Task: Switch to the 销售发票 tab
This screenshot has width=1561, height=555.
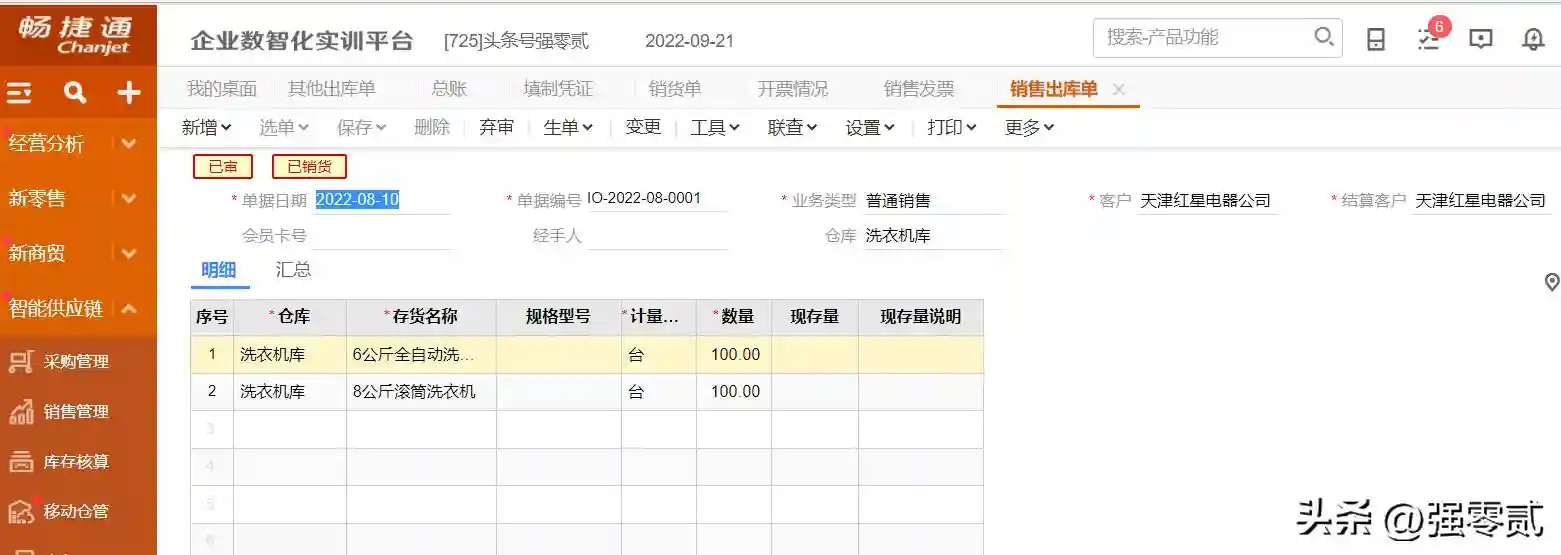Action: click(x=918, y=89)
